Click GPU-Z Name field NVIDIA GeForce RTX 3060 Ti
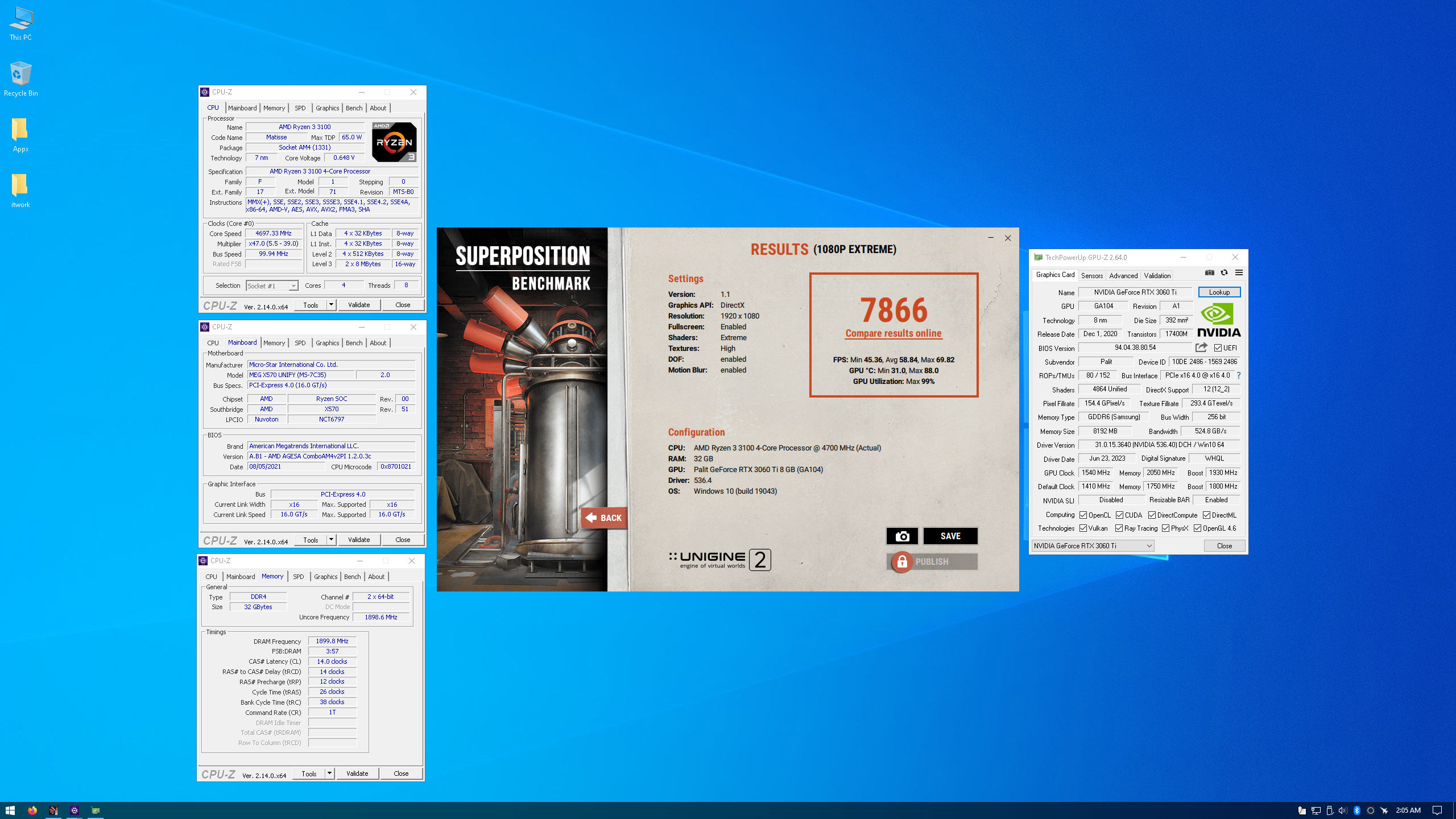 1135,292
